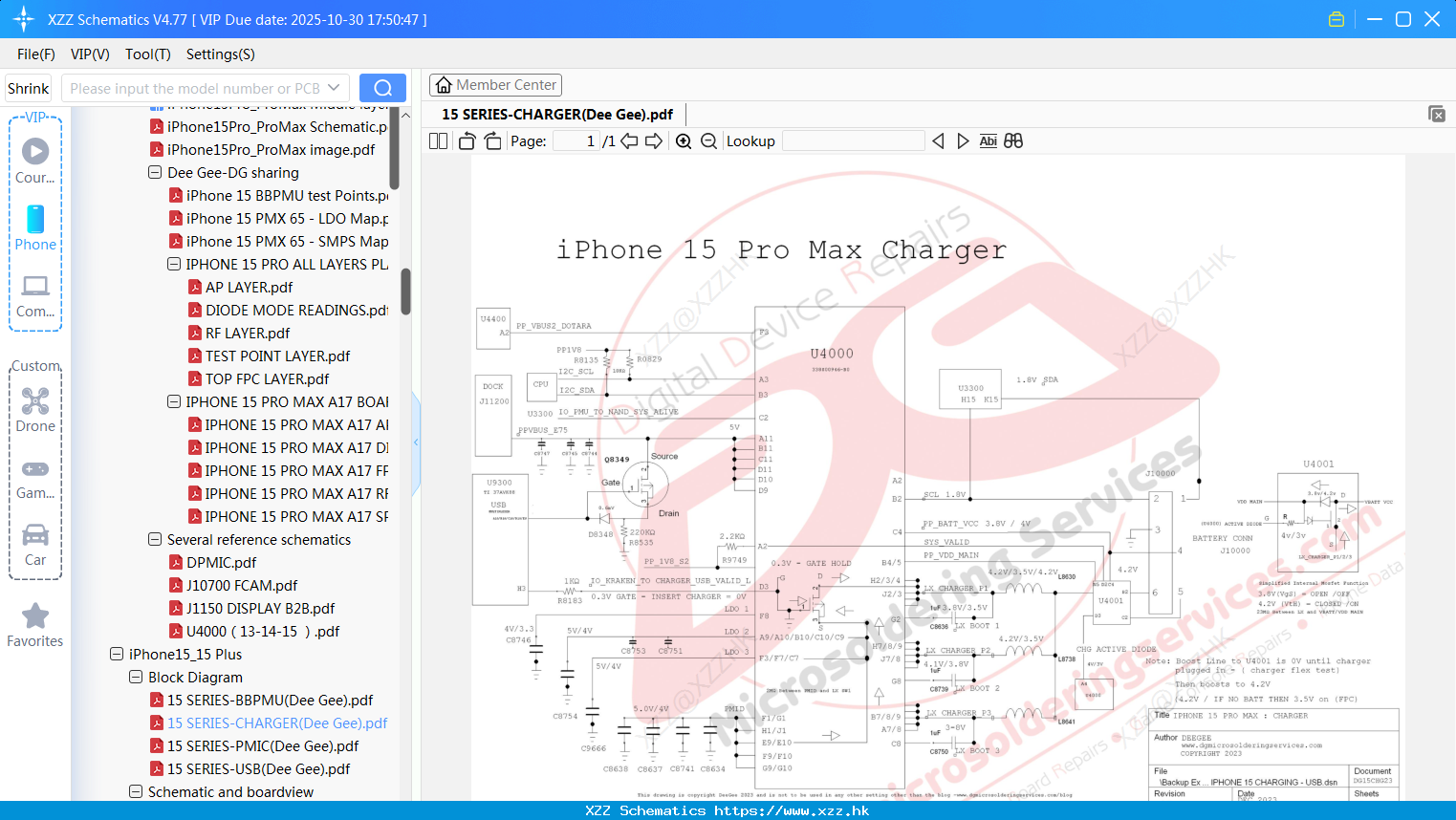The image size is (1456, 820).
Task: Open iPhone 15 PMX 65 - SMPS Map
Action: click(279, 242)
